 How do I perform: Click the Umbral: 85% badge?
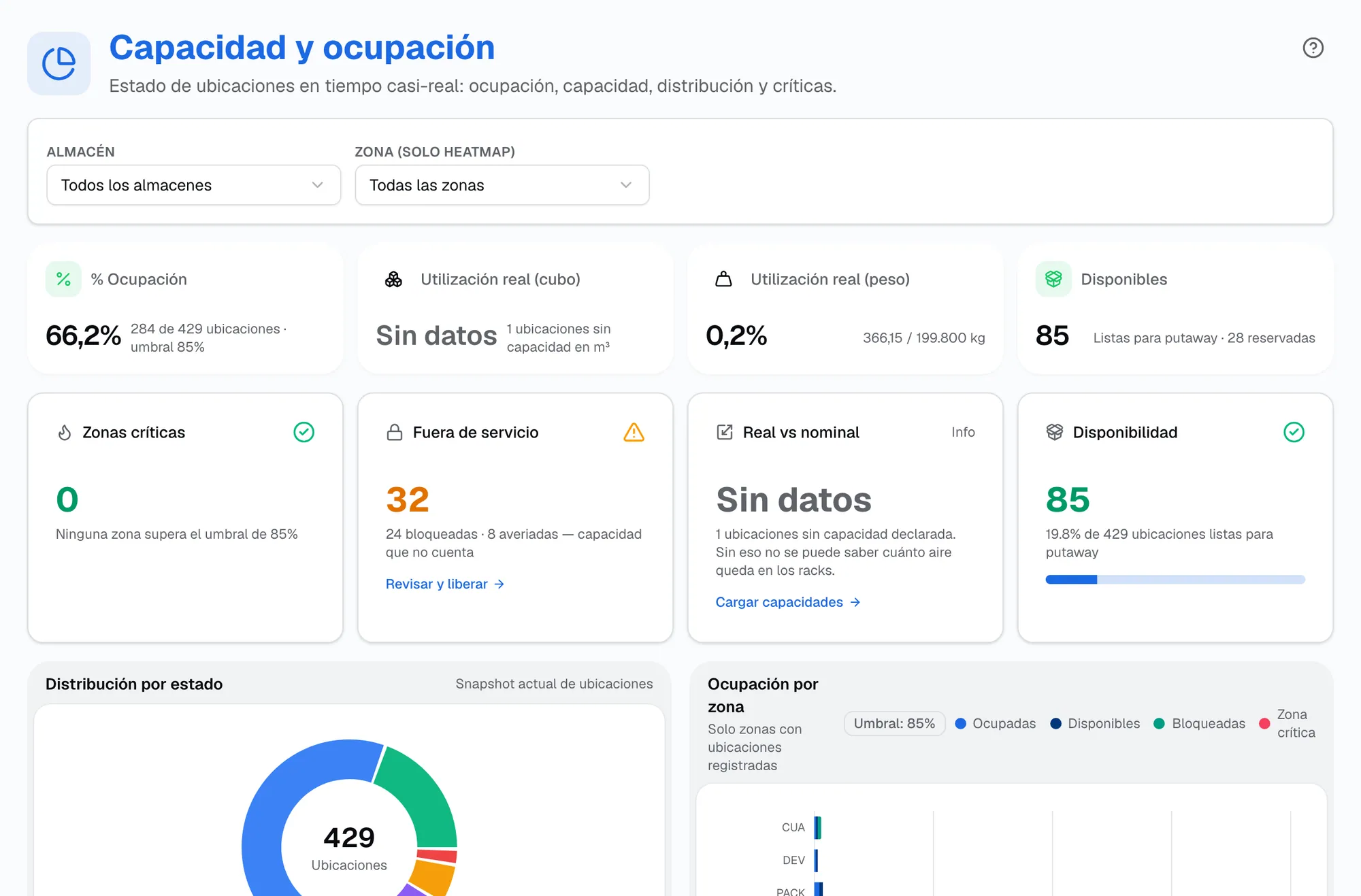(x=894, y=723)
